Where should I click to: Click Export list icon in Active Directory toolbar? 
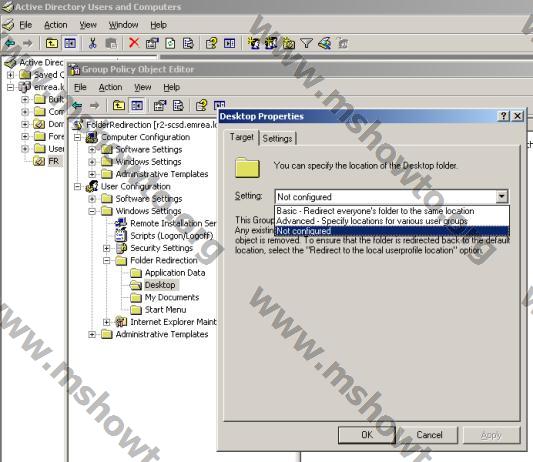click(x=188, y=43)
